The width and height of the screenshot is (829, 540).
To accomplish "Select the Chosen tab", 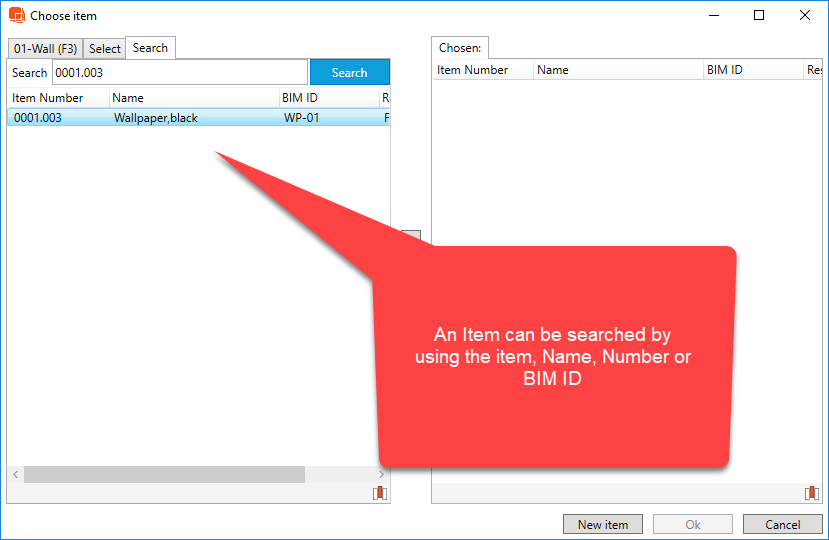I will point(460,47).
